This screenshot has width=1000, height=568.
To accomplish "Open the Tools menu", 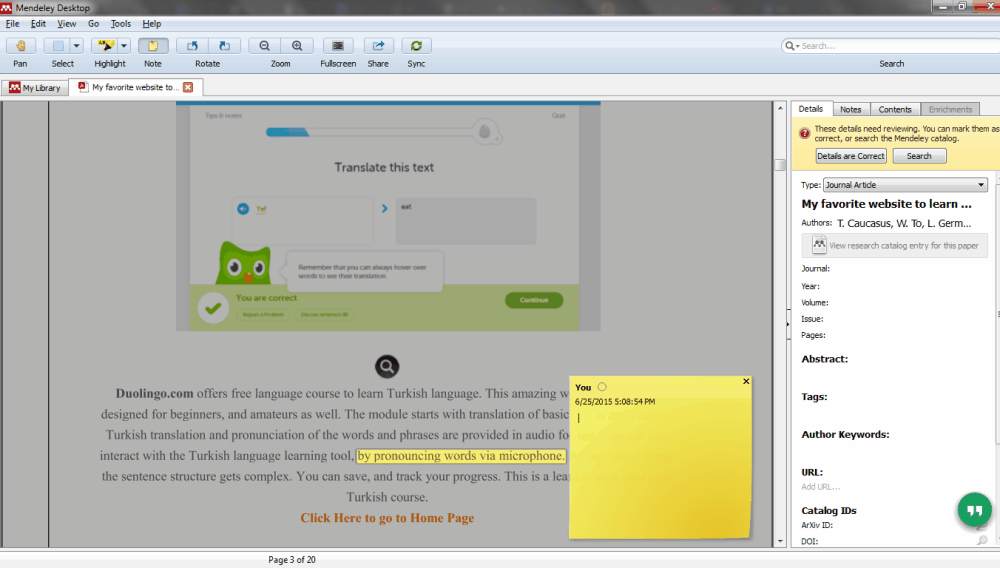I will click(121, 24).
